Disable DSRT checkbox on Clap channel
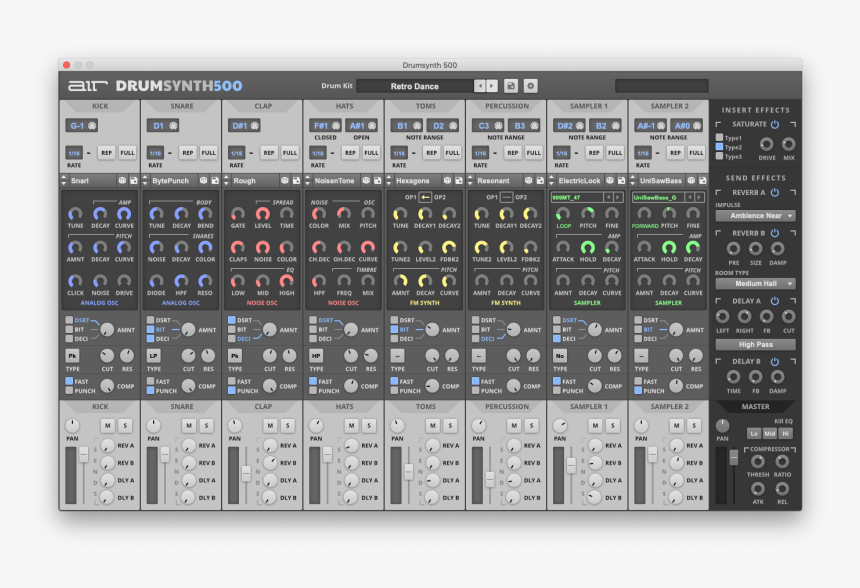 [x=231, y=320]
